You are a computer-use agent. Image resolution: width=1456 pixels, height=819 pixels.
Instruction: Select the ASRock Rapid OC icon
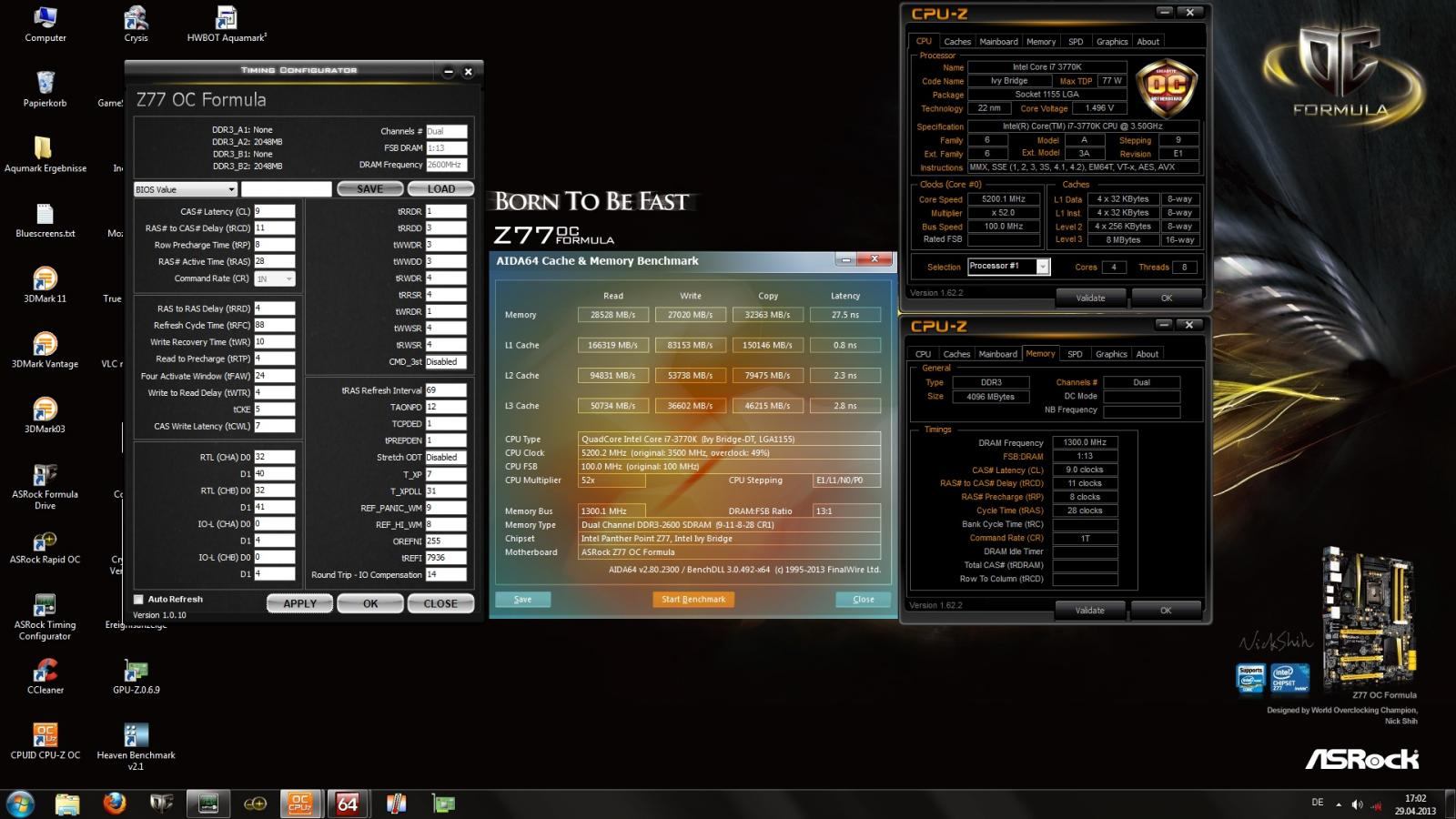pyautogui.click(x=45, y=547)
